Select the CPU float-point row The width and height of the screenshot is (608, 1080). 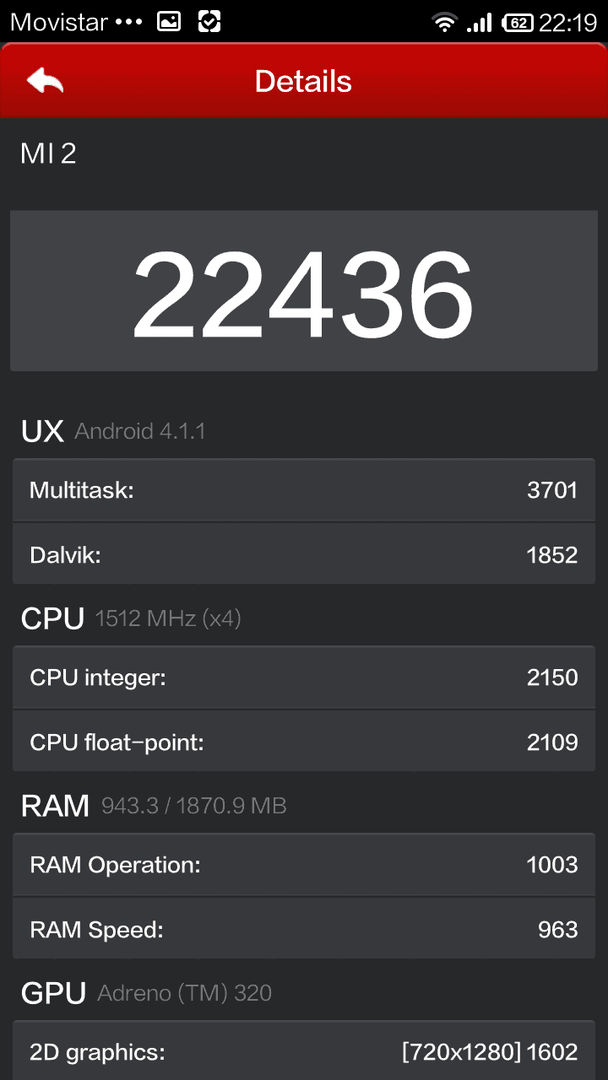coord(304,741)
